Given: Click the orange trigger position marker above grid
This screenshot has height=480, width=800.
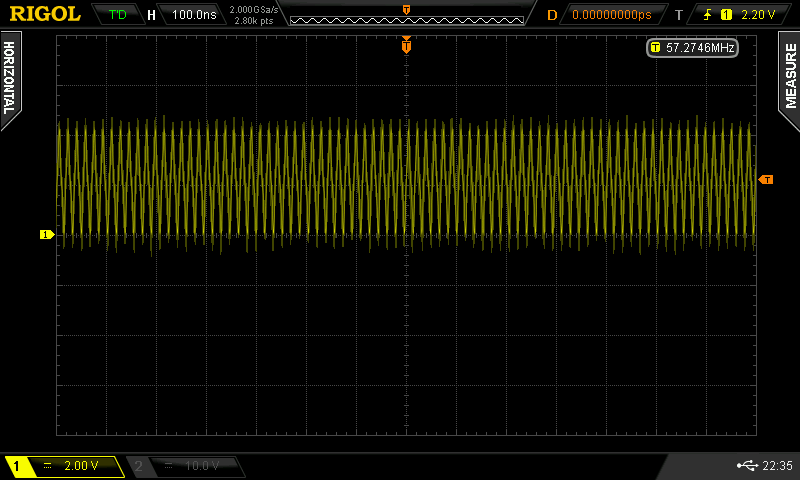Looking at the screenshot, I should pos(406,43).
